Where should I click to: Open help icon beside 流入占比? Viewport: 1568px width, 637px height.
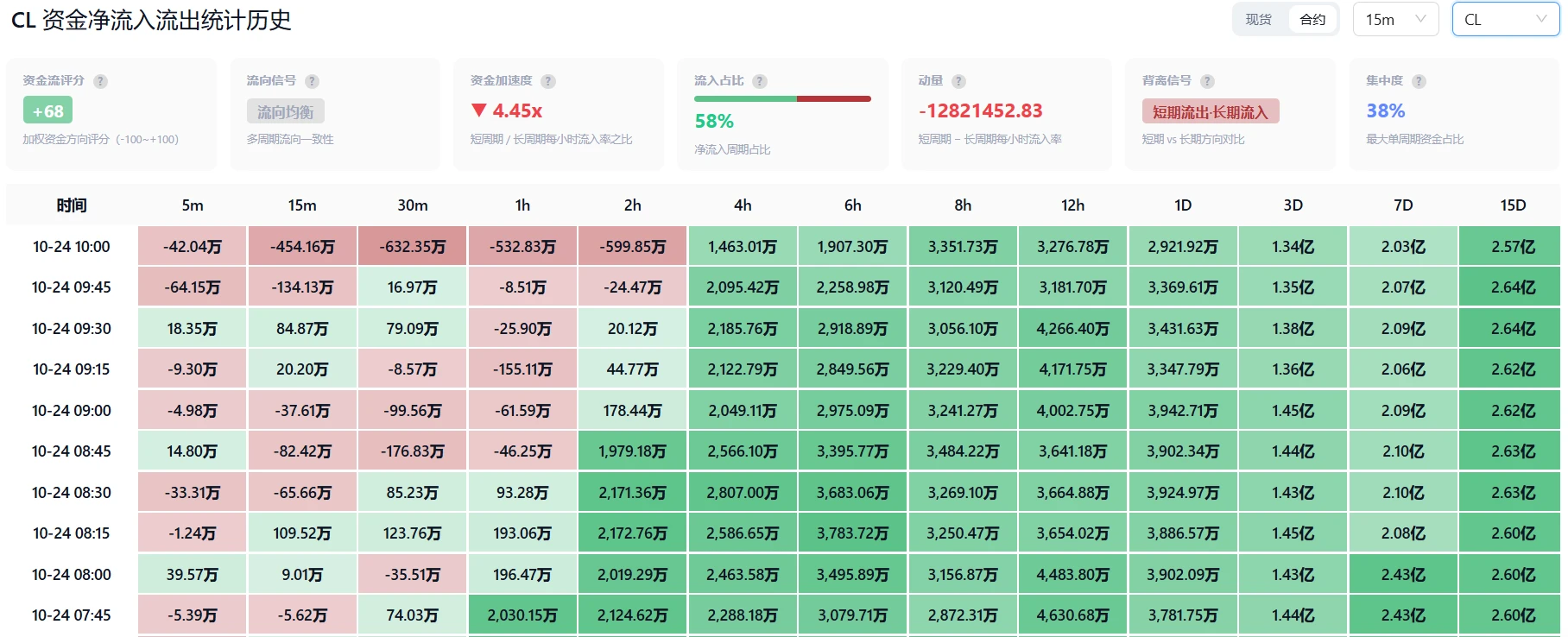760,81
